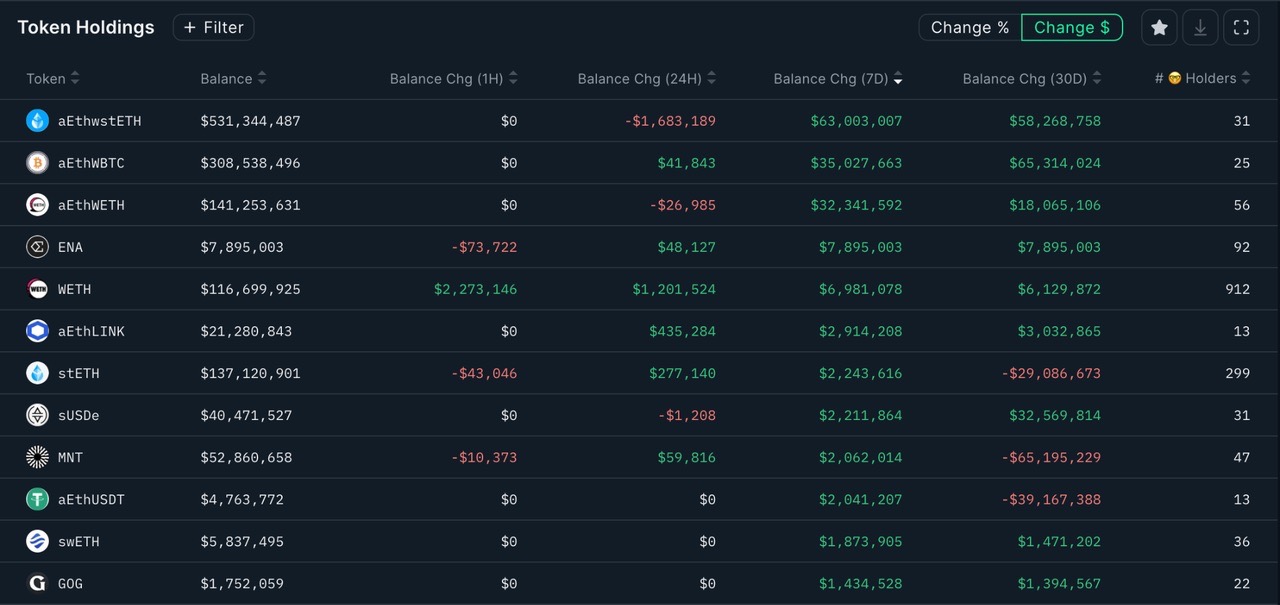The height and width of the screenshot is (605, 1280).
Task: Click the download icon button
Action: pyautogui.click(x=1200, y=28)
